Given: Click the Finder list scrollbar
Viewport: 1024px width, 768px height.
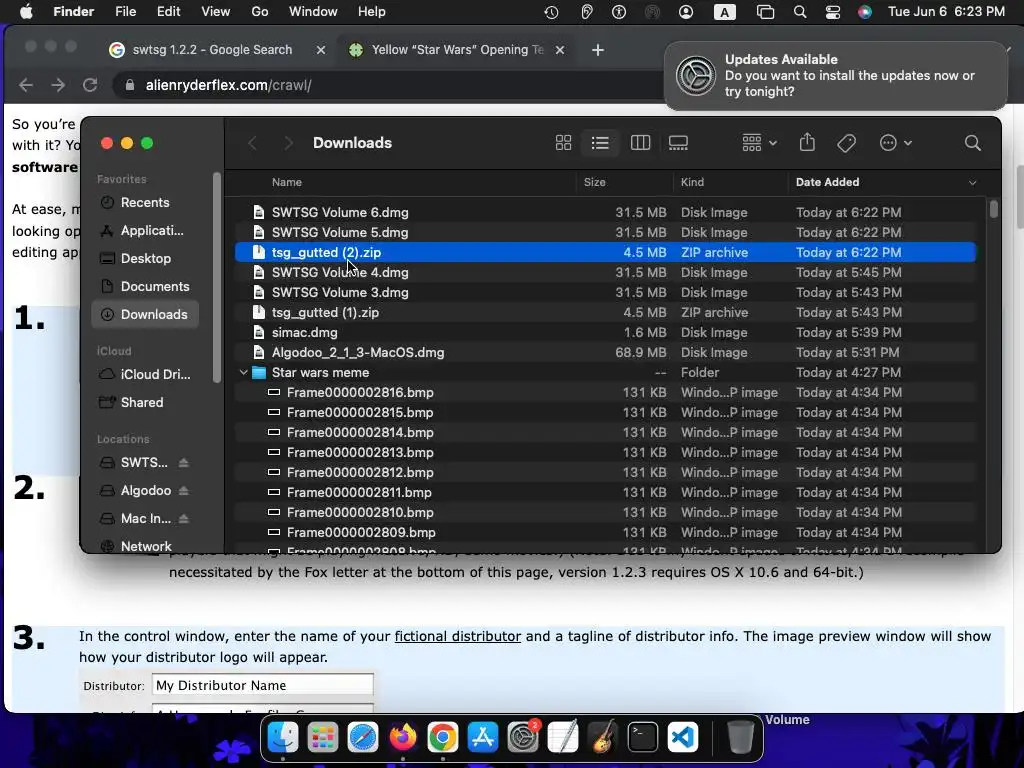Looking at the screenshot, I should (x=993, y=209).
